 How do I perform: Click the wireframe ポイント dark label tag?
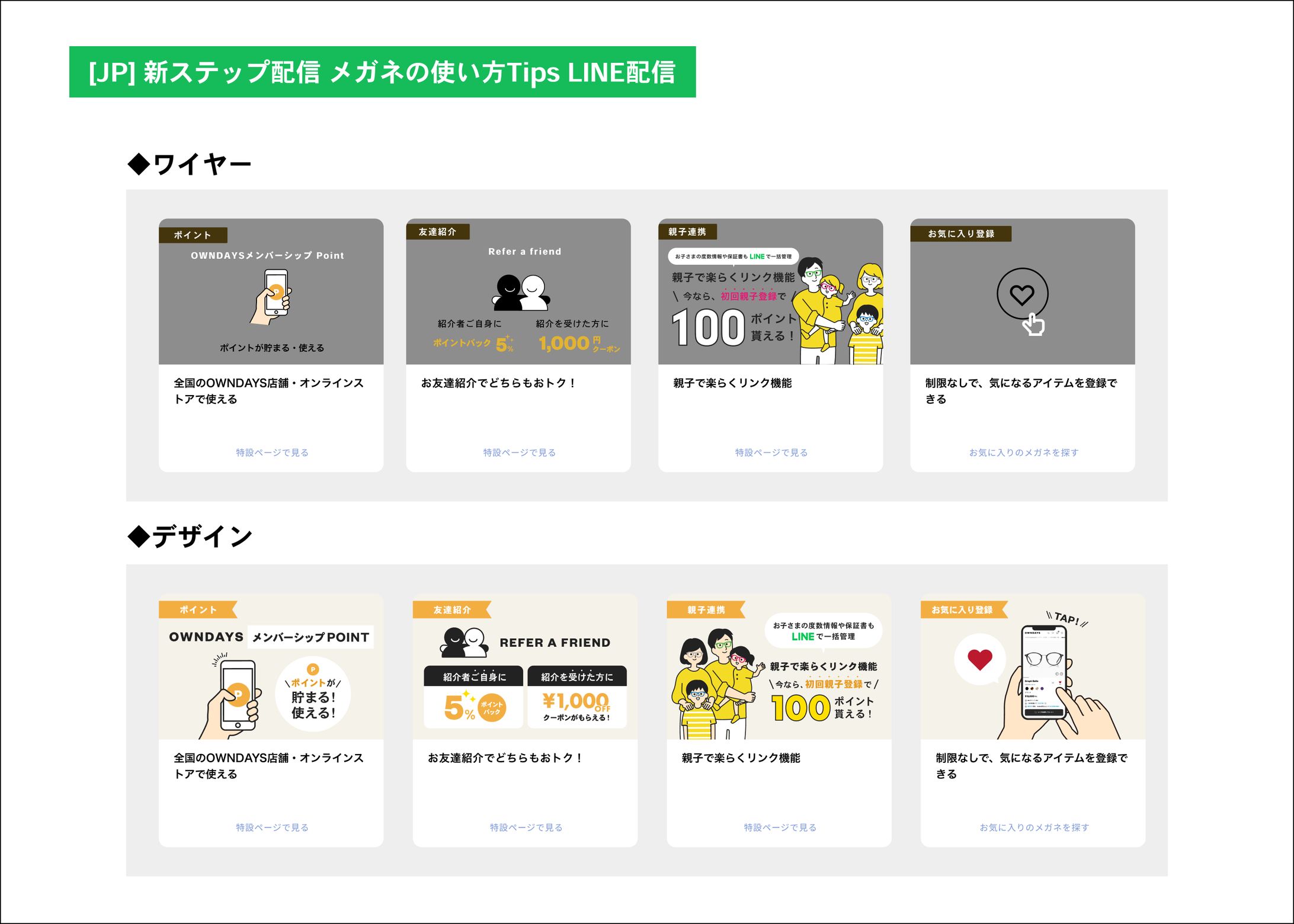(x=193, y=235)
